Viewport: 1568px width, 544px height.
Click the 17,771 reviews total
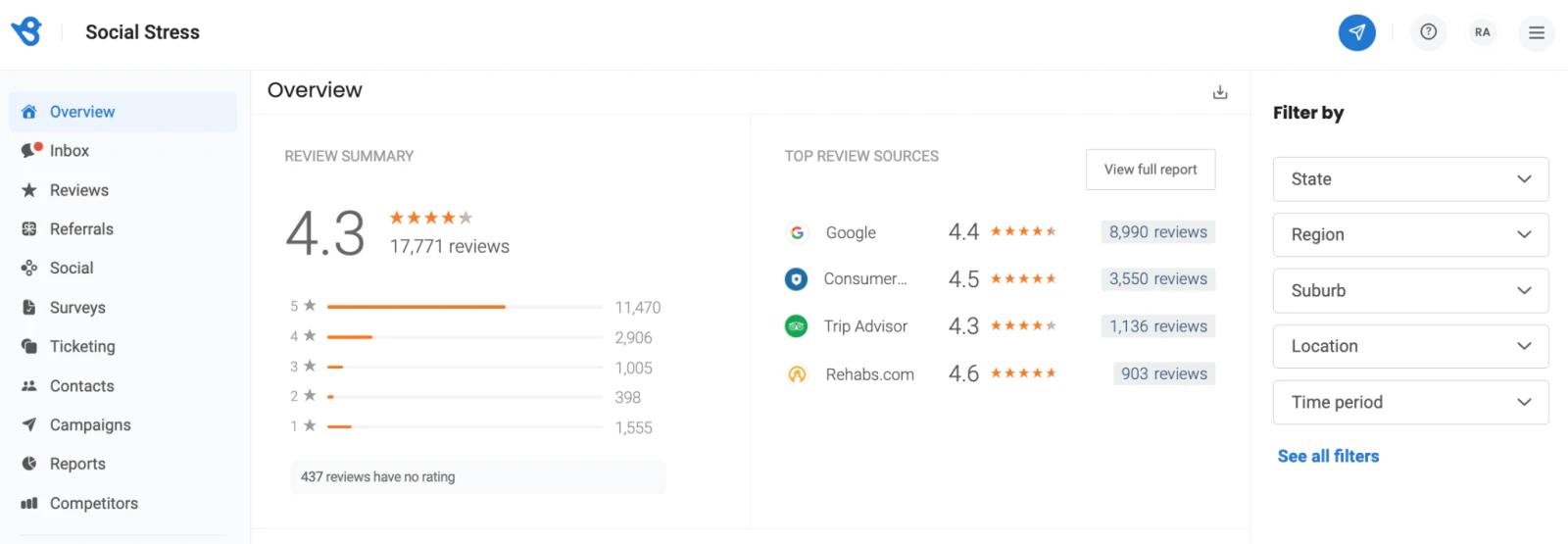point(450,247)
